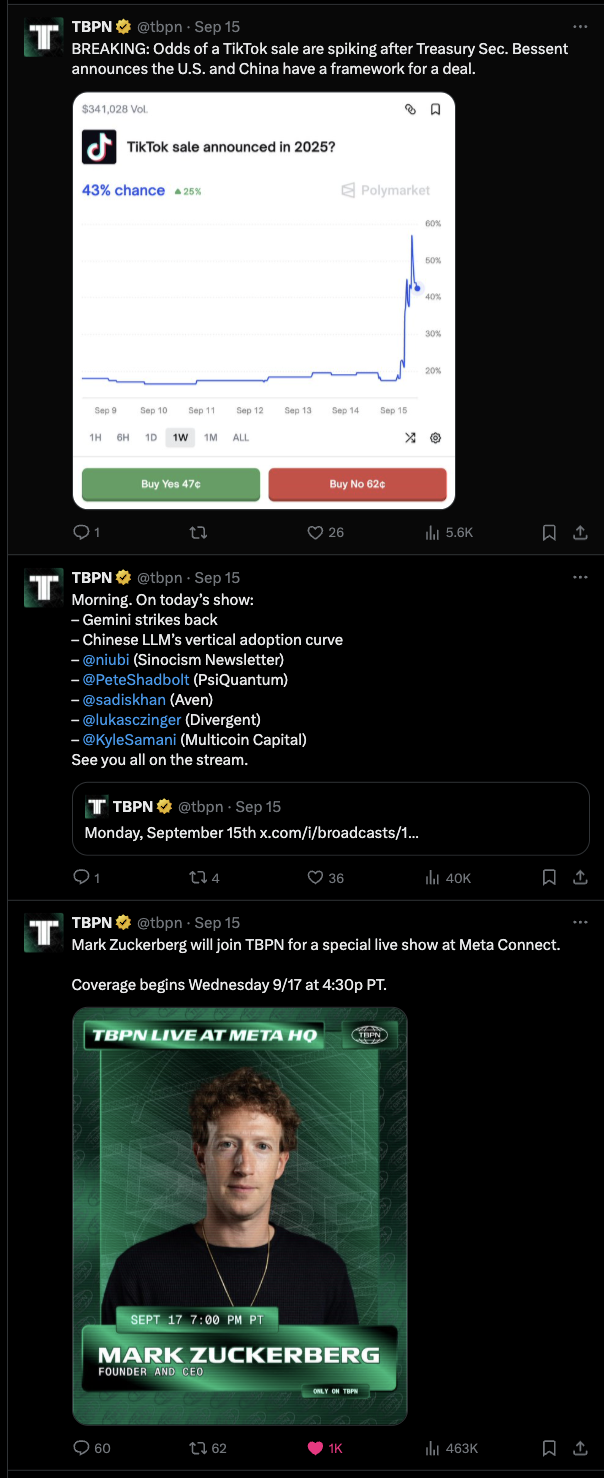Retweet the morning show lineup post
The width and height of the screenshot is (604, 1478).
point(198,877)
